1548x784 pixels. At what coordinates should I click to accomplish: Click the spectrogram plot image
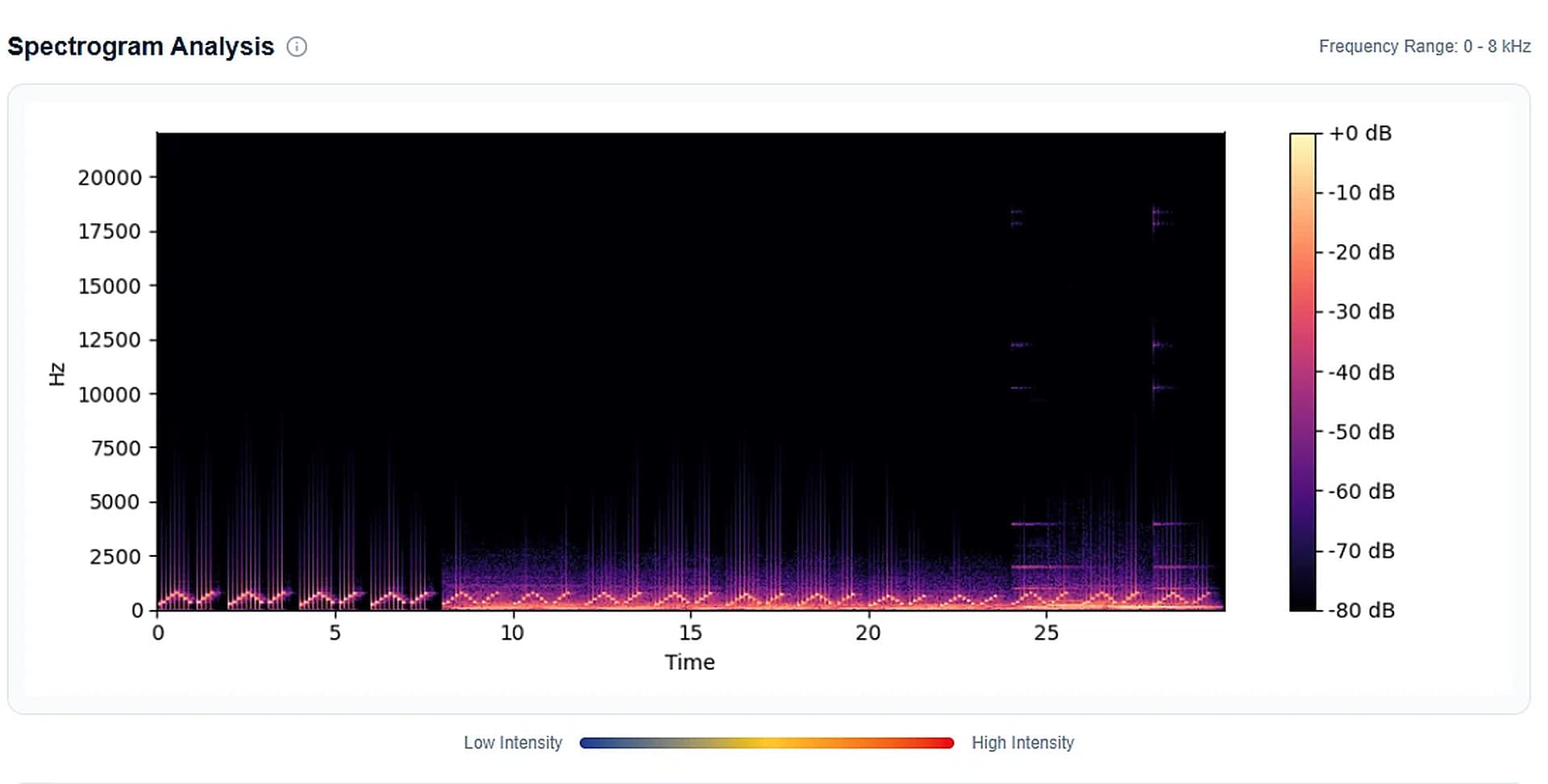click(691, 371)
